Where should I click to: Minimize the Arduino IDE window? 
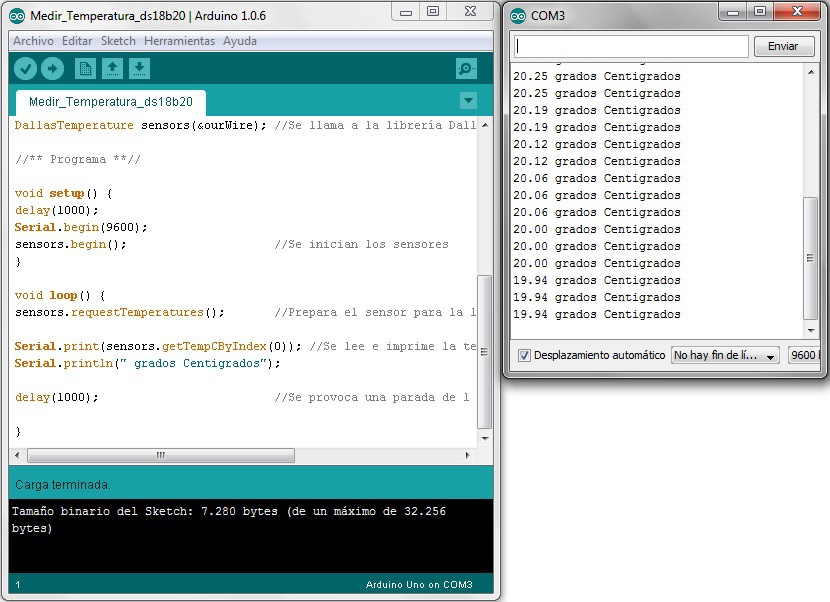coord(406,12)
